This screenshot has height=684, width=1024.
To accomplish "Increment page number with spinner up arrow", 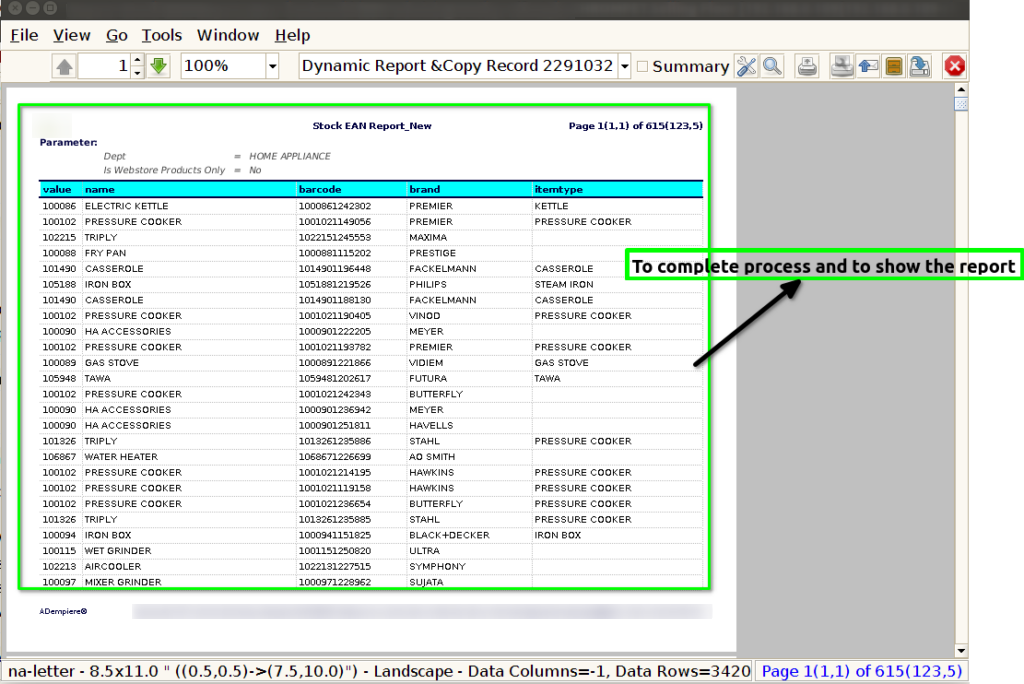I will tap(137, 60).
